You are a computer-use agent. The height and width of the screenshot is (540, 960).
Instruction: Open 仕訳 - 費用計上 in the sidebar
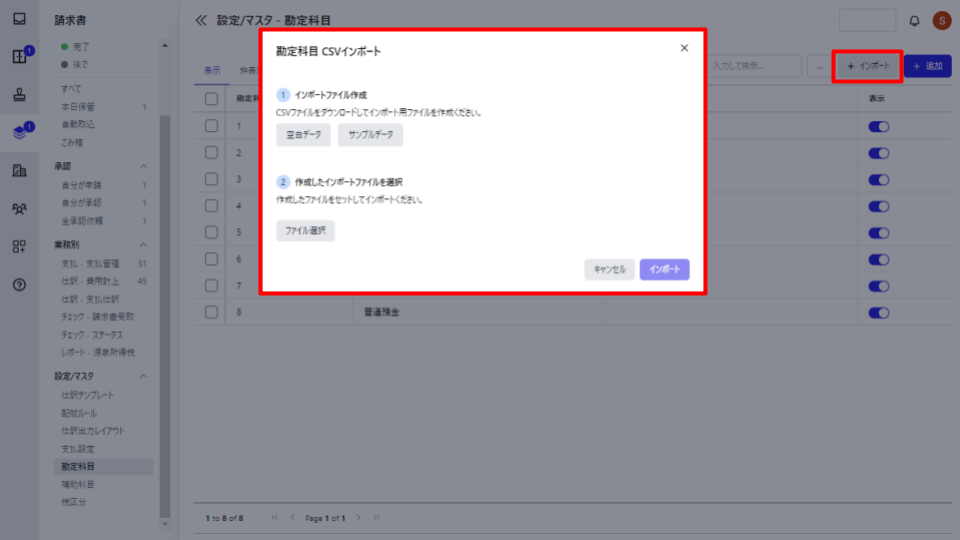tap(90, 282)
